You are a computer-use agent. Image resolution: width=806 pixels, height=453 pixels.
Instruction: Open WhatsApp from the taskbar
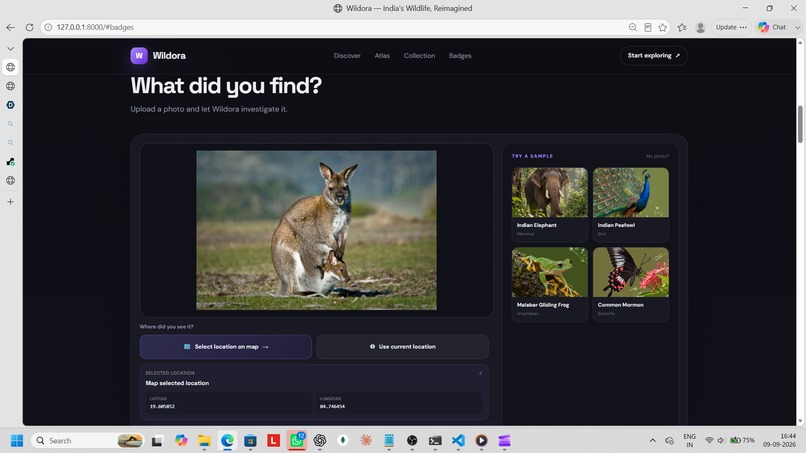point(297,441)
